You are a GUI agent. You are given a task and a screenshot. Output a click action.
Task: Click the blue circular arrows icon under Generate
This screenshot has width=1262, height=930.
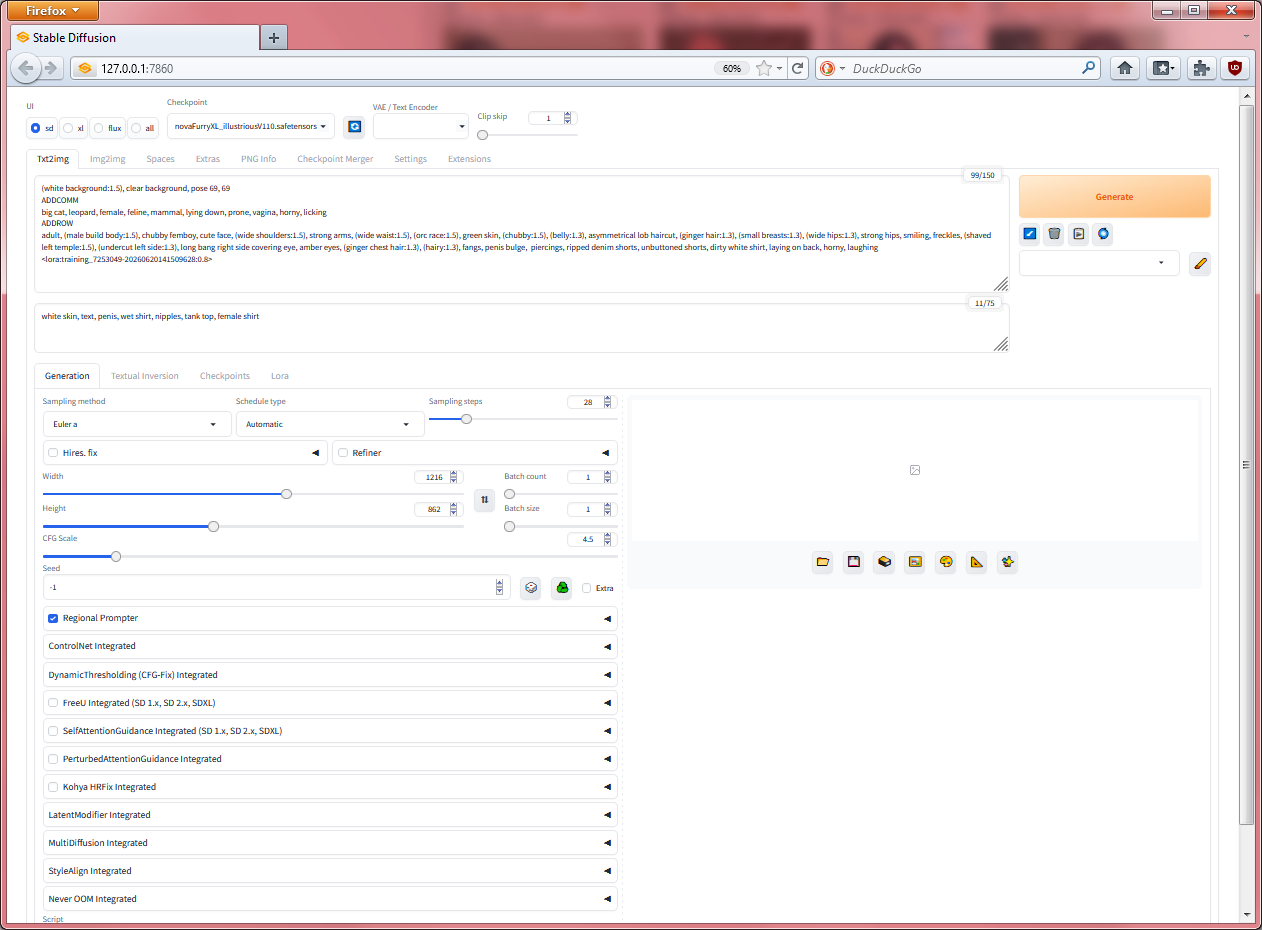(x=1103, y=234)
